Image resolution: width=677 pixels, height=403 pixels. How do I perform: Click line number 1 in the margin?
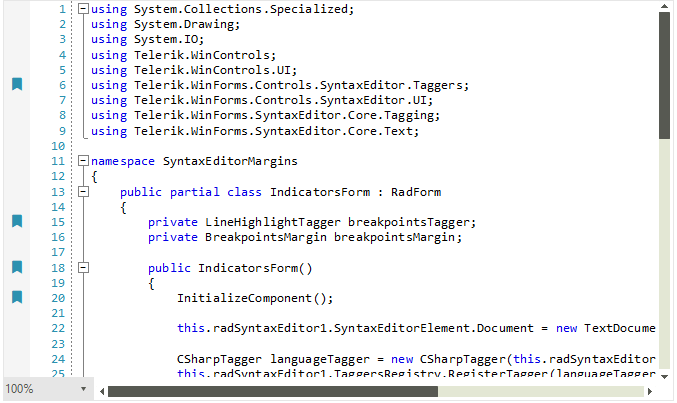[63, 9]
